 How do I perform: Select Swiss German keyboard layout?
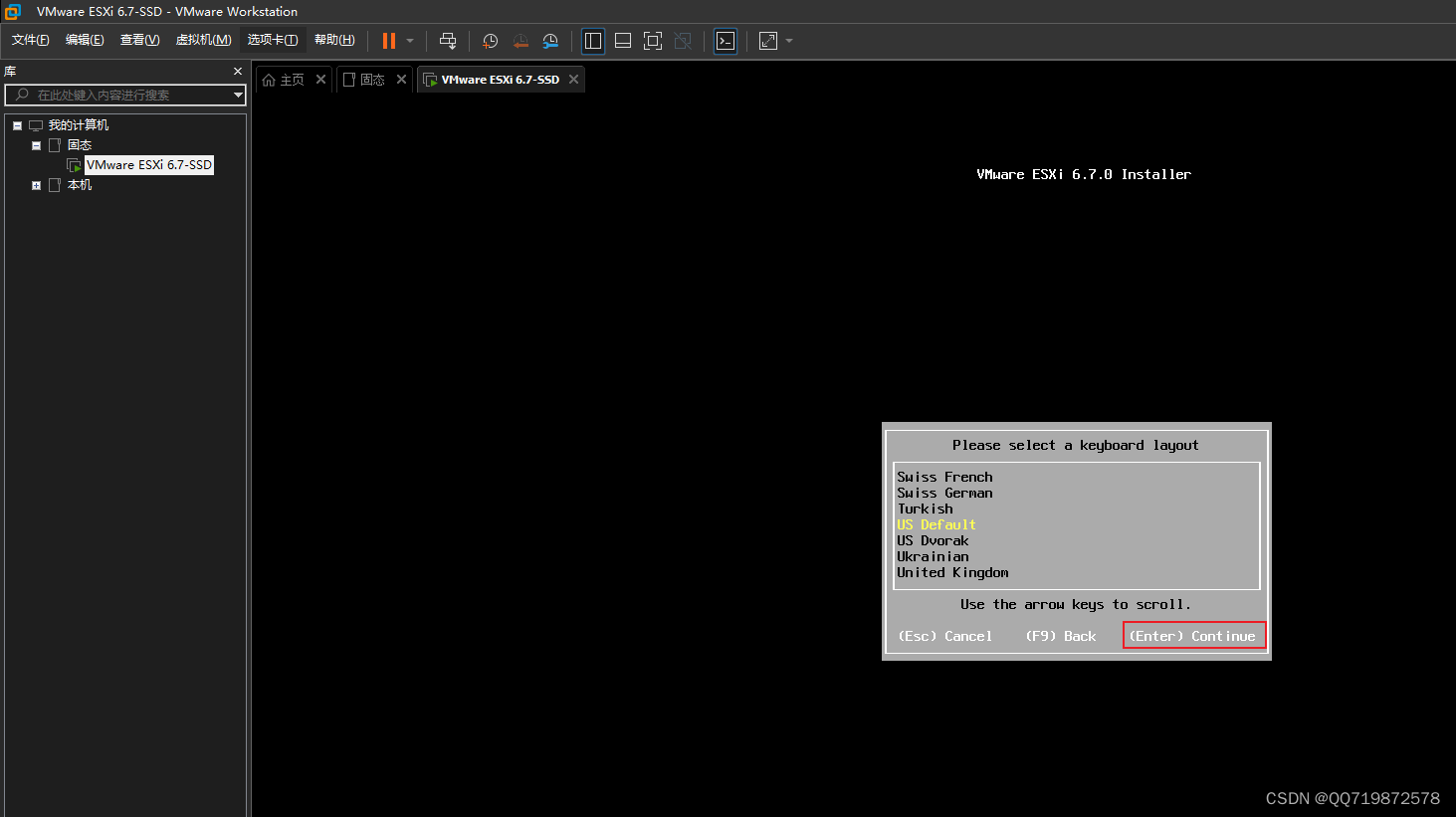tap(944, 494)
